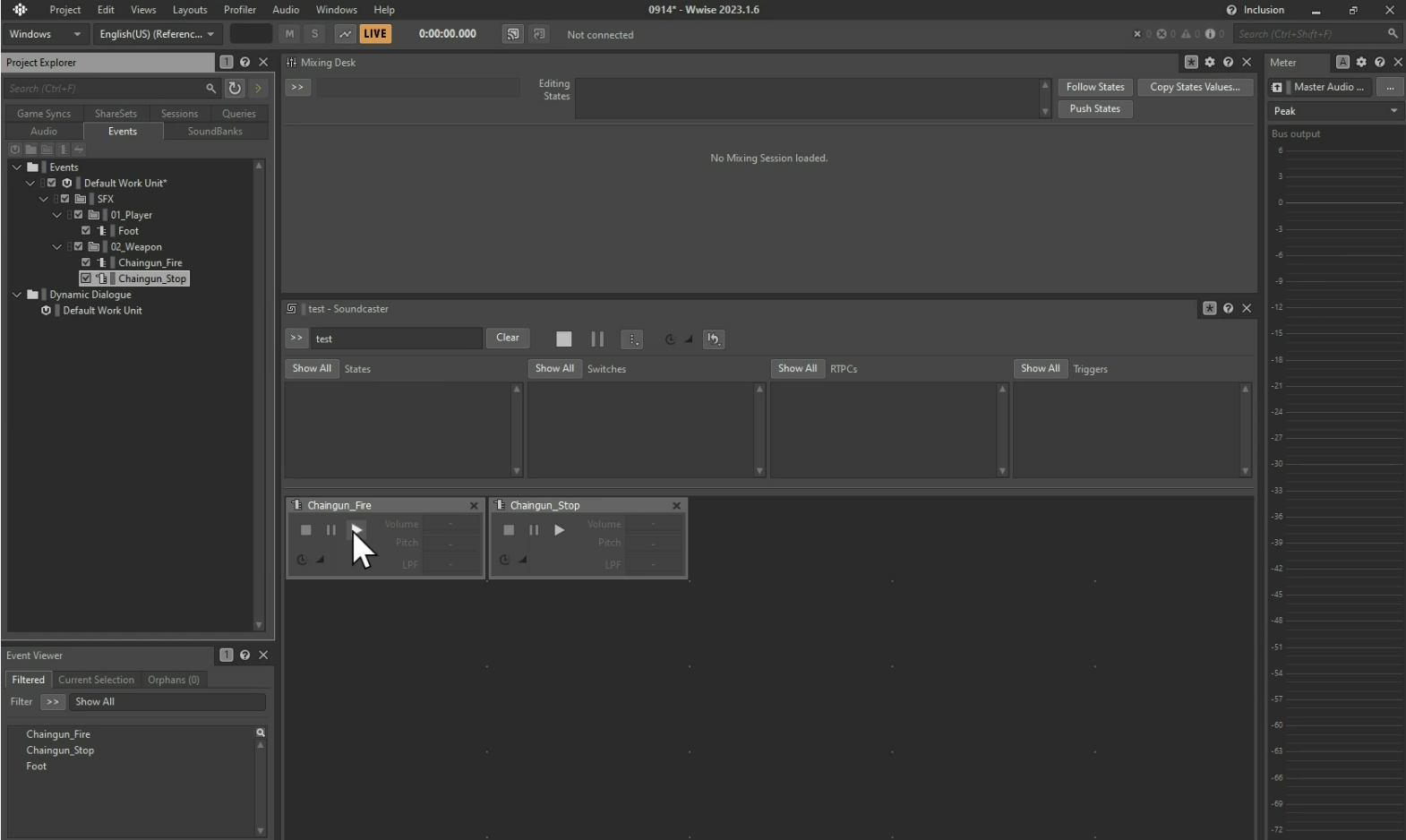Switch to the Game Syncs tab
Viewport: 1406px width, 840px height.
click(44, 114)
